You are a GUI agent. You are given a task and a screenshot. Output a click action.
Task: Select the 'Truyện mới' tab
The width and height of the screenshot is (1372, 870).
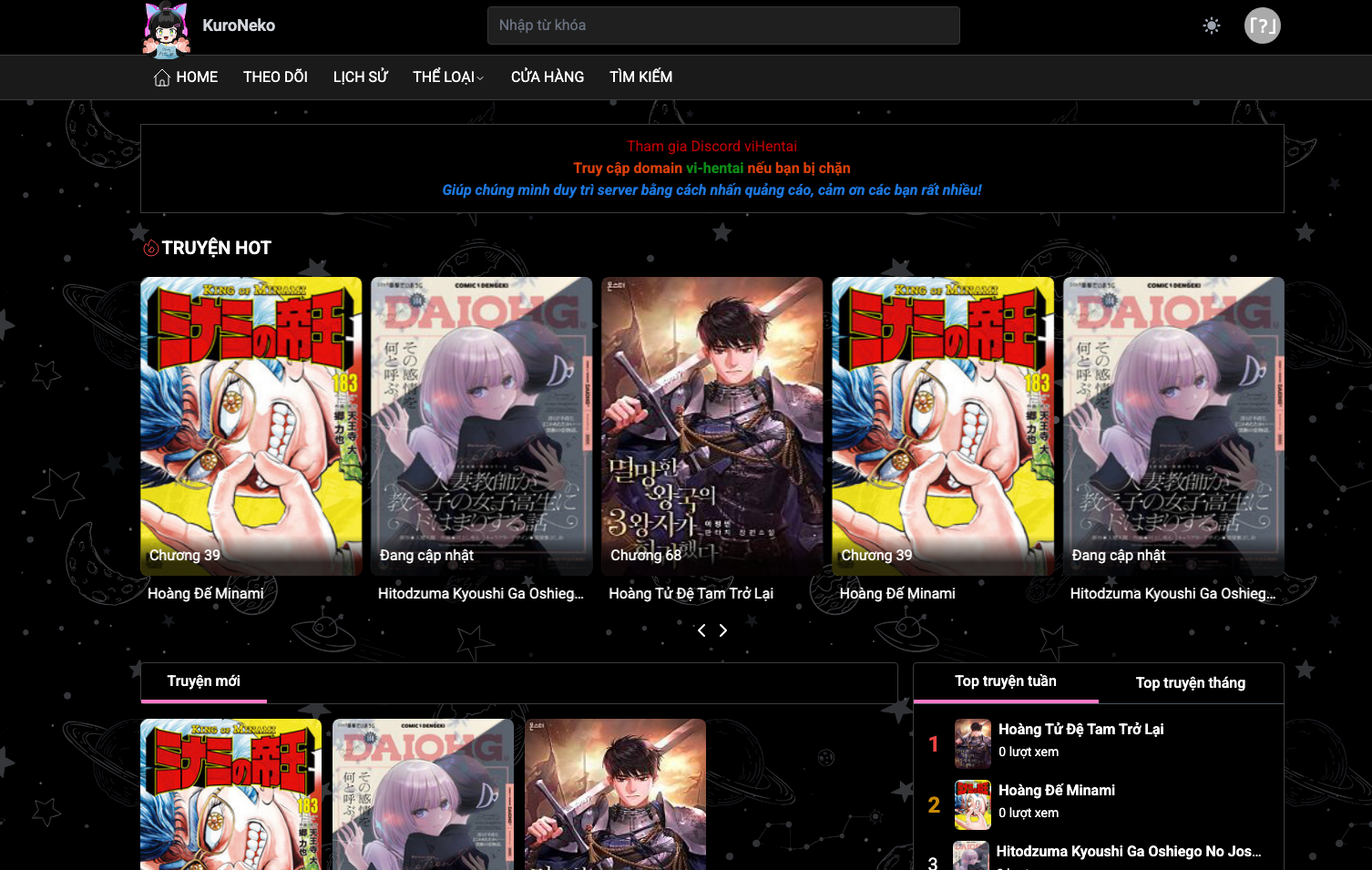point(204,681)
